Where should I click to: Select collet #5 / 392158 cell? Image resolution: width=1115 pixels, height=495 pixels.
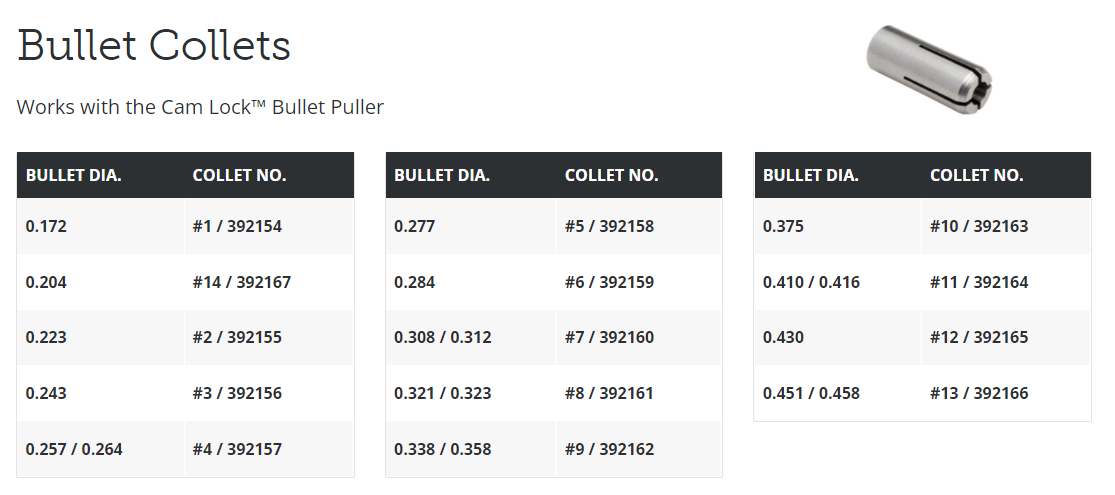click(x=639, y=226)
